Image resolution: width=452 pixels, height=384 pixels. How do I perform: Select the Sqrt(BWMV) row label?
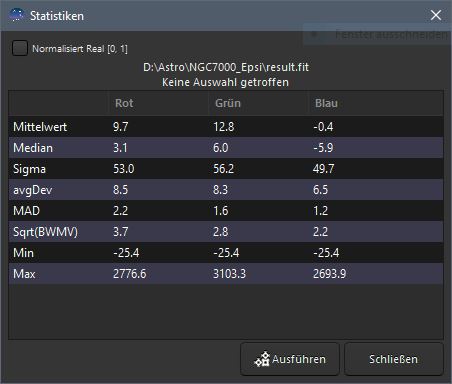click(x=45, y=232)
